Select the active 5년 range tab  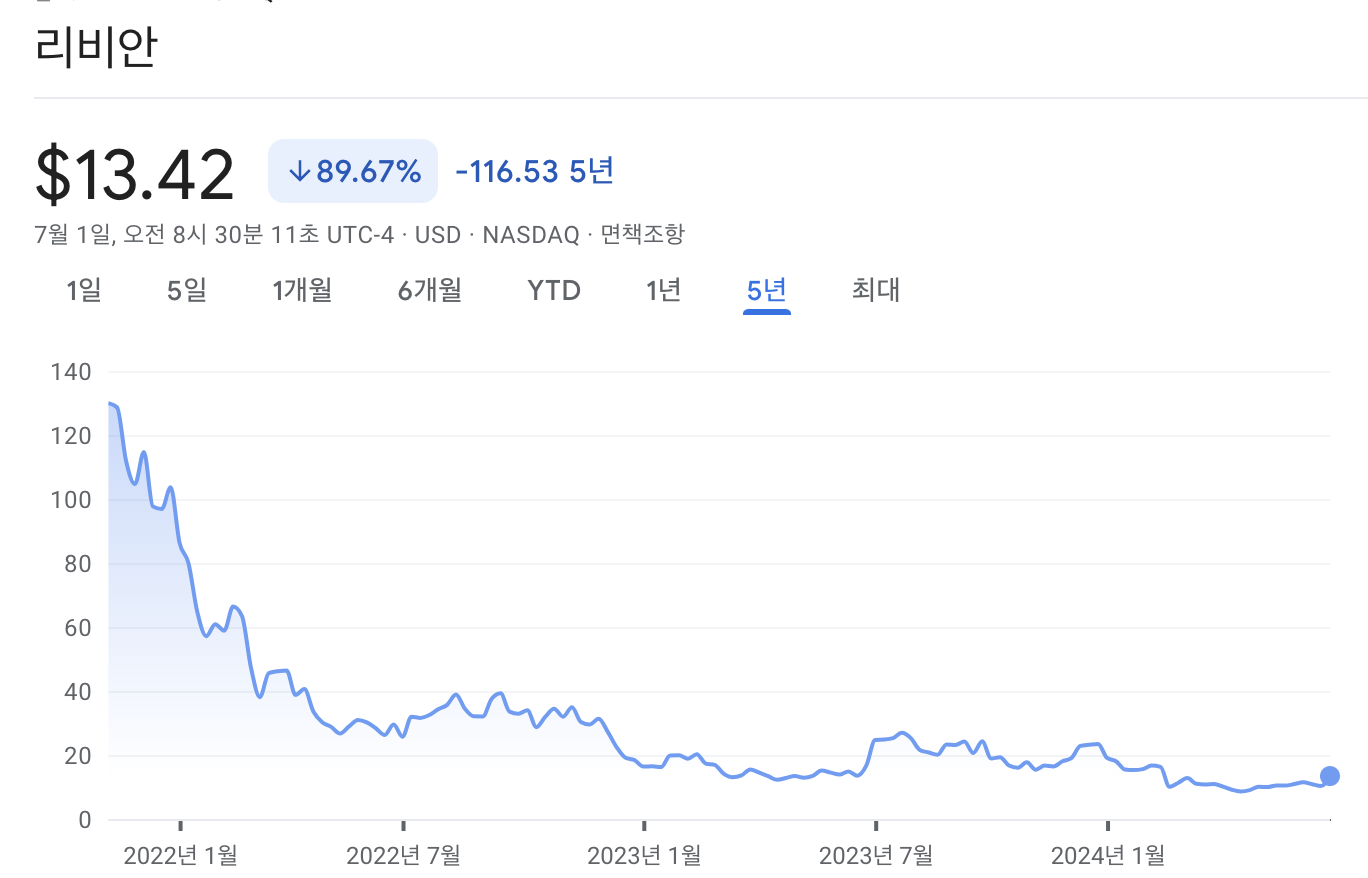[767, 291]
